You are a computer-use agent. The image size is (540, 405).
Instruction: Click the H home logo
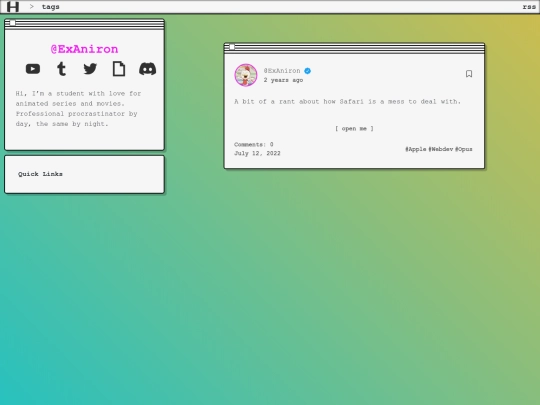(x=13, y=7)
